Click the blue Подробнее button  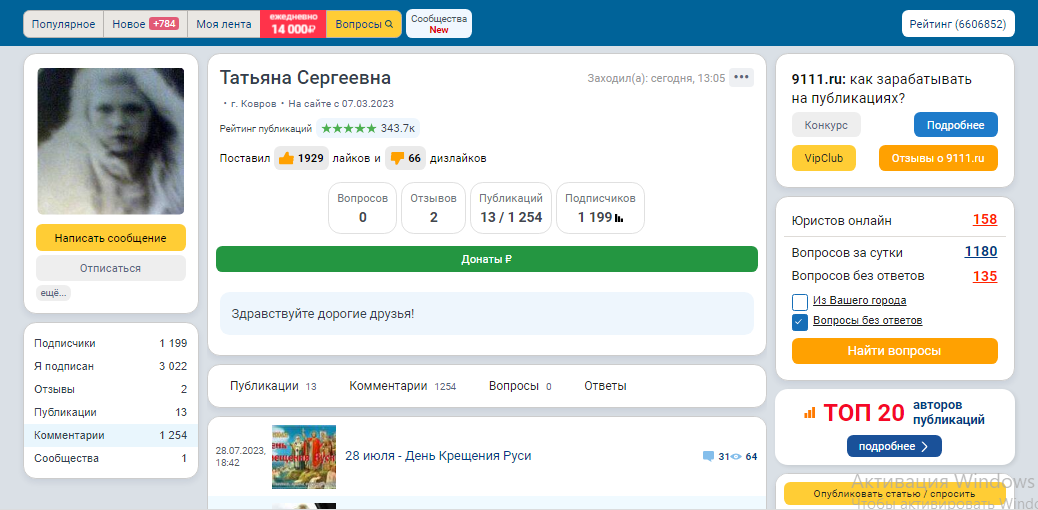(x=955, y=125)
